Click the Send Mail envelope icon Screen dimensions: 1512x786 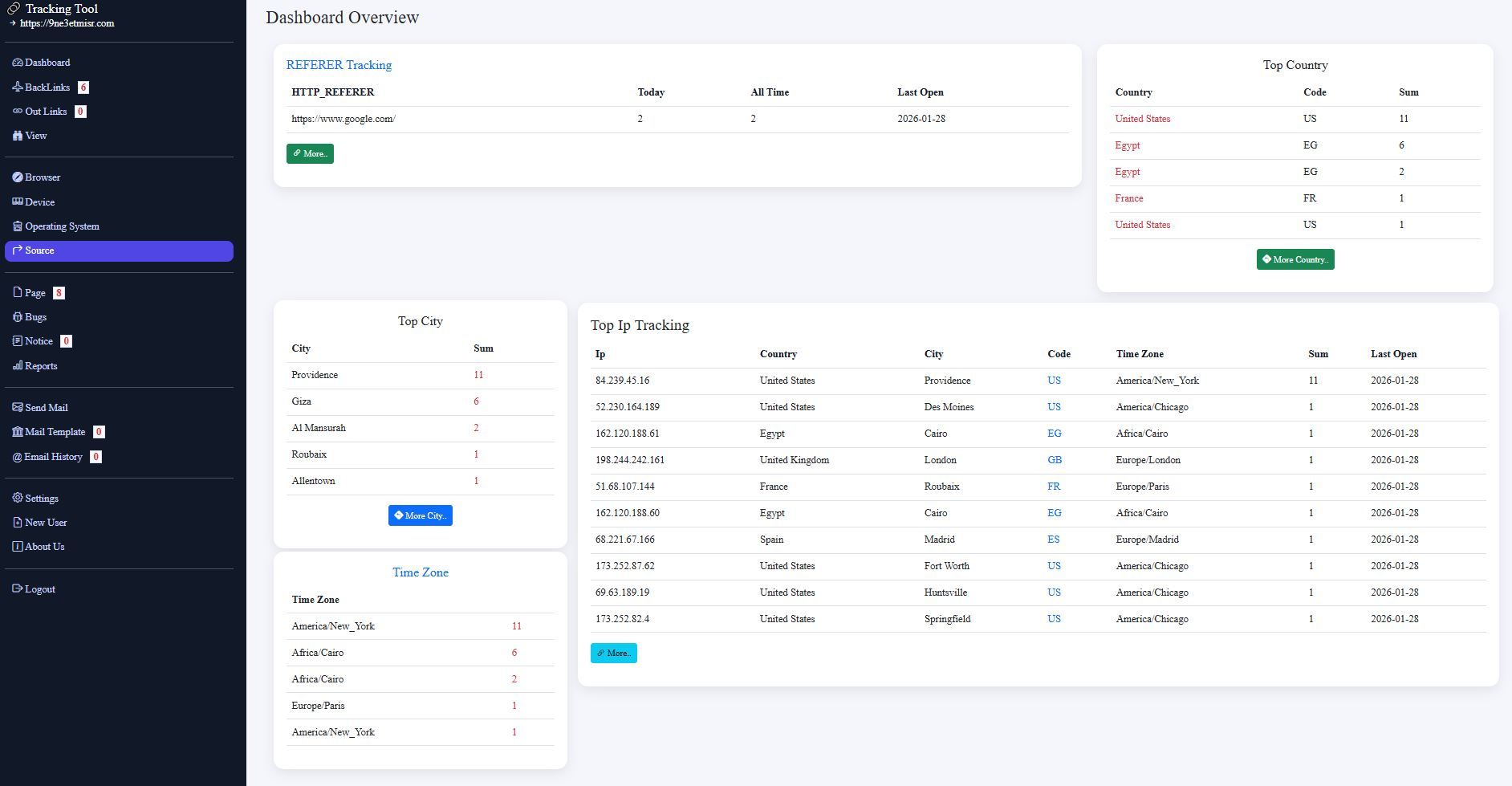[18, 408]
